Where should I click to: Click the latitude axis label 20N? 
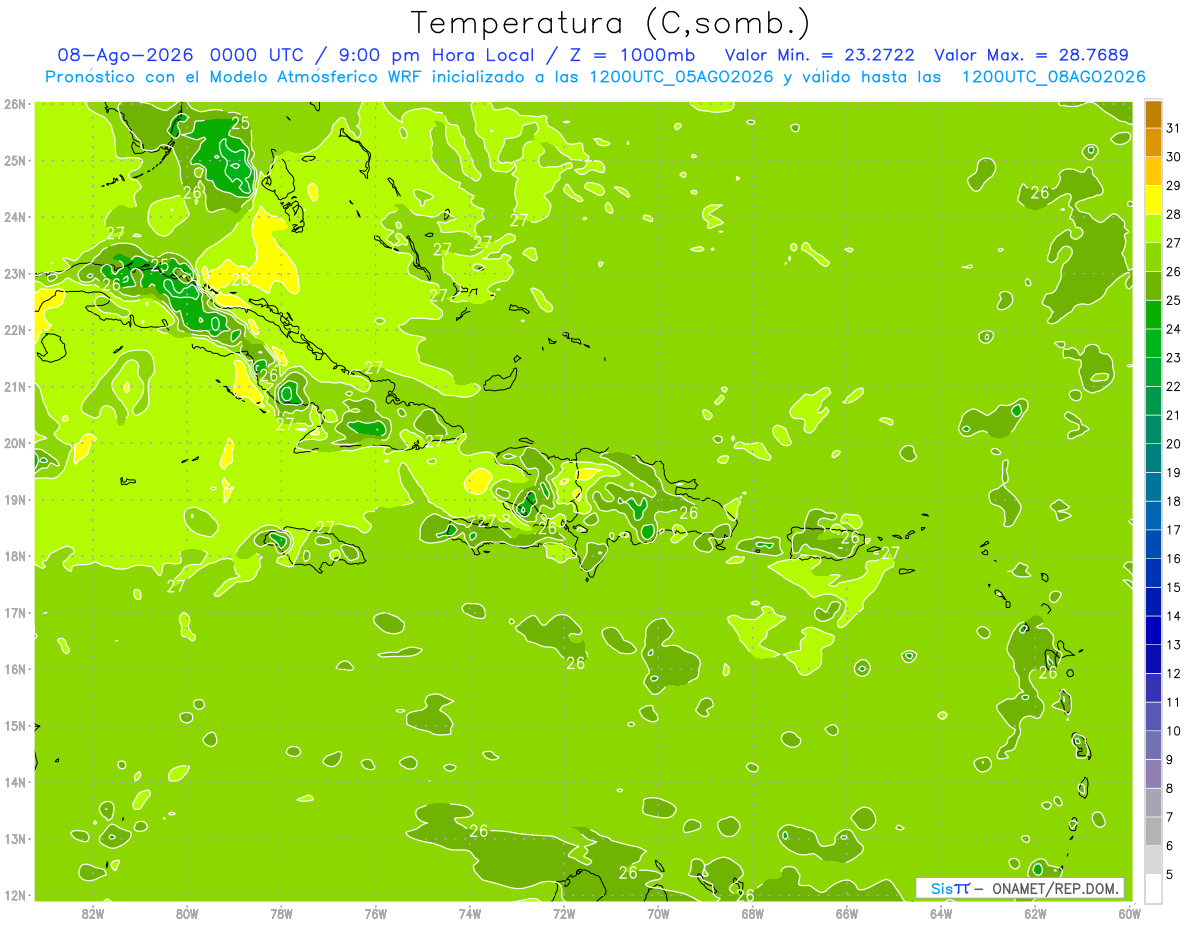point(14,443)
